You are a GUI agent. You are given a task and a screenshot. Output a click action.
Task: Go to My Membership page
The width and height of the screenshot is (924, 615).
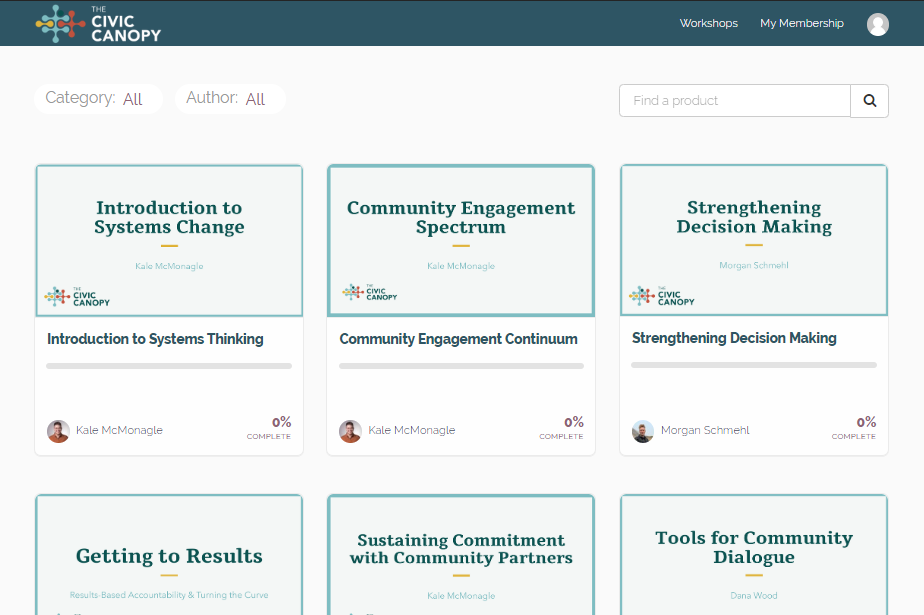click(801, 23)
